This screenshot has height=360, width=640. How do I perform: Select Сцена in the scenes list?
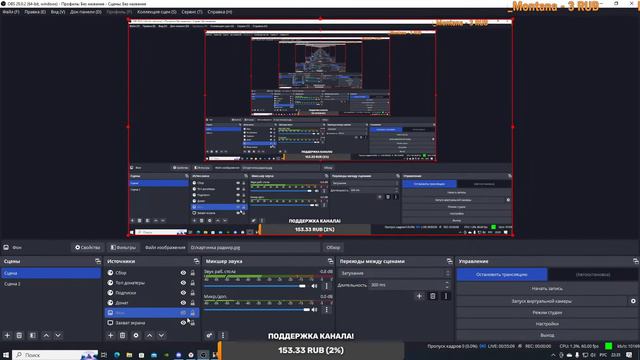tap(51, 273)
